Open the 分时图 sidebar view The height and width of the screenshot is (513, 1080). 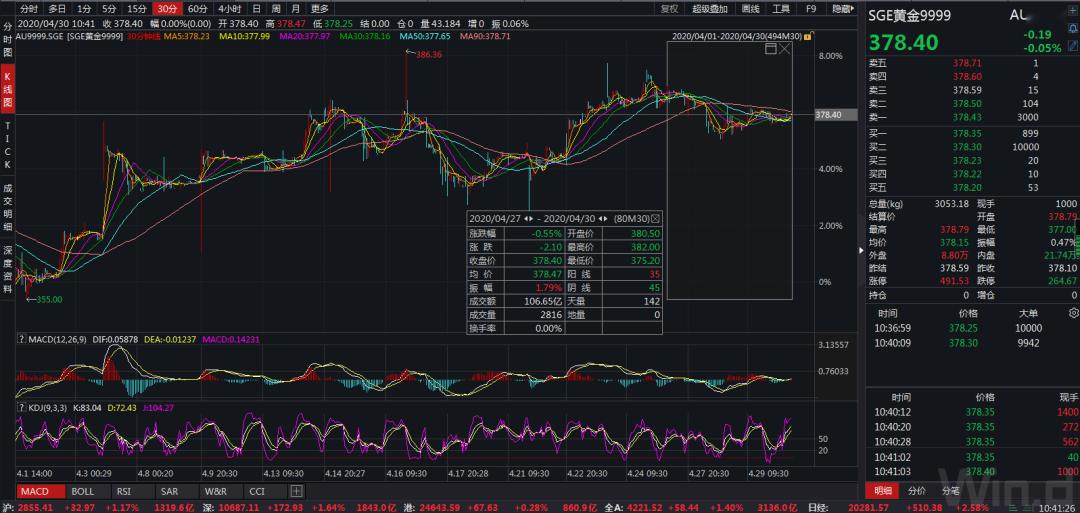(x=8, y=39)
